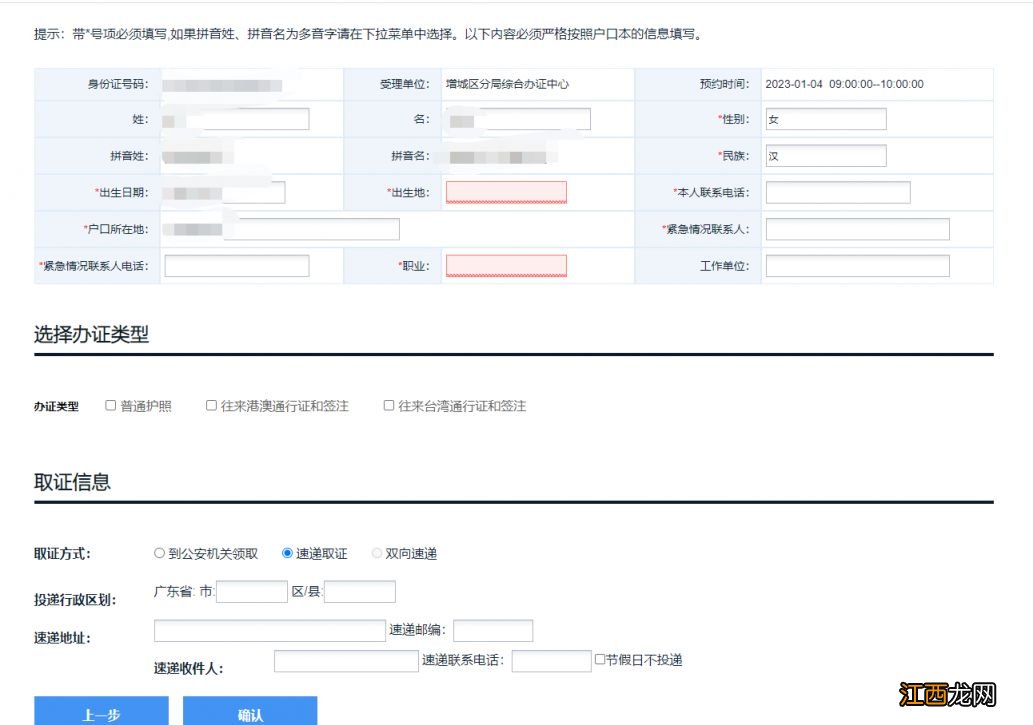Select the 双向速递 delivery option
The height and width of the screenshot is (725, 1033).
(x=377, y=552)
